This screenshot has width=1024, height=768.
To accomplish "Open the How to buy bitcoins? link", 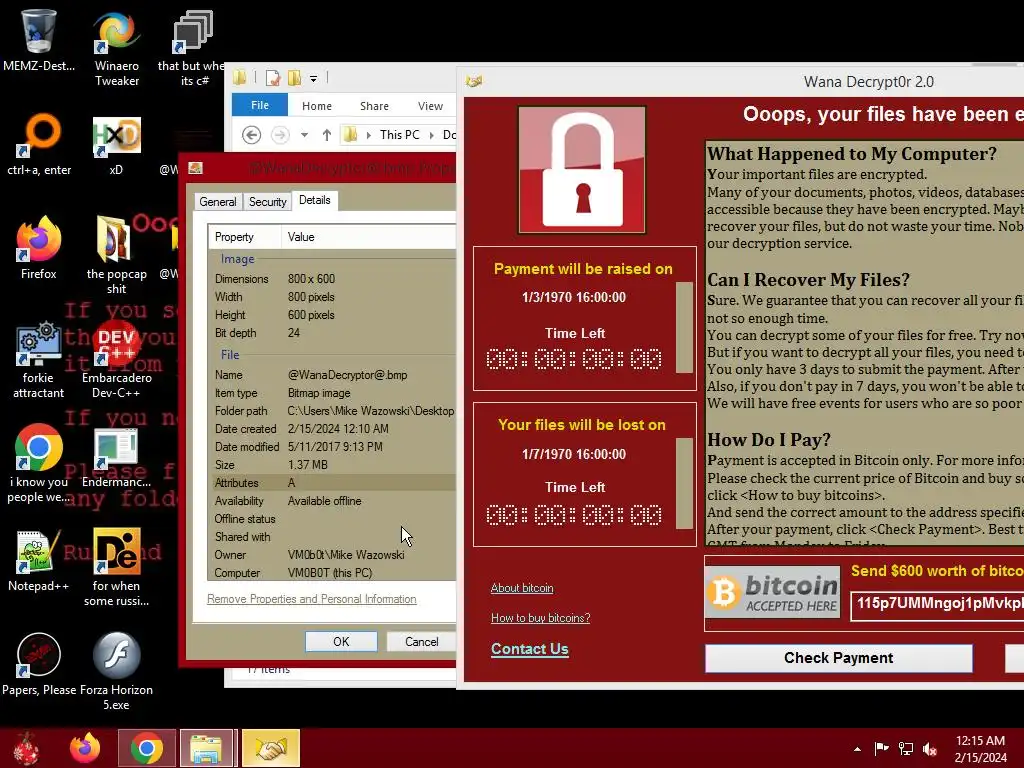I will (x=540, y=618).
